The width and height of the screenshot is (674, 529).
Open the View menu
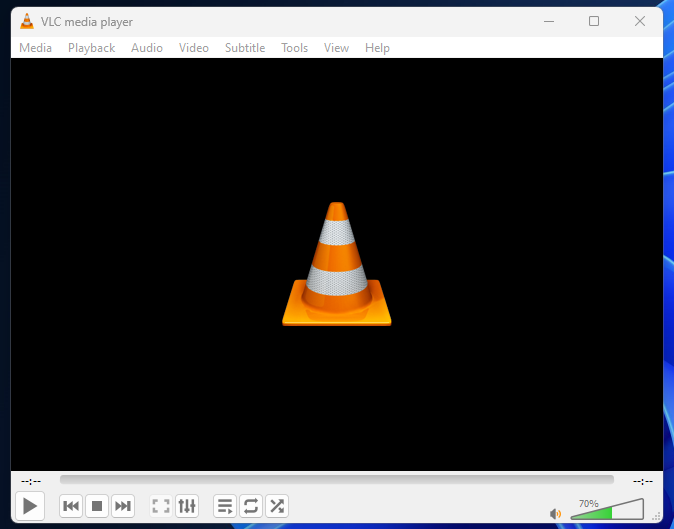[x=336, y=48]
